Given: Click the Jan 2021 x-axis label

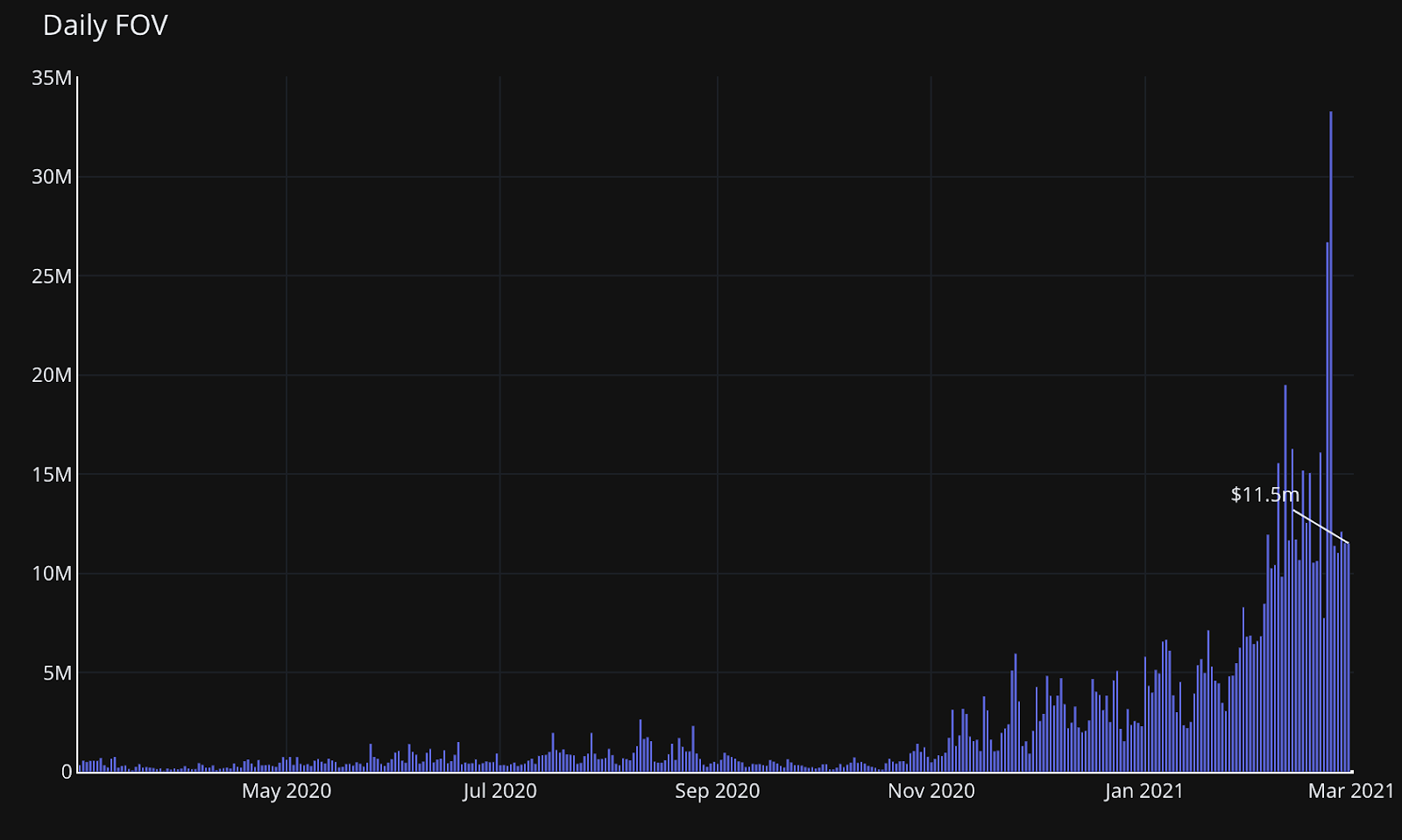Looking at the screenshot, I should tap(1144, 791).
